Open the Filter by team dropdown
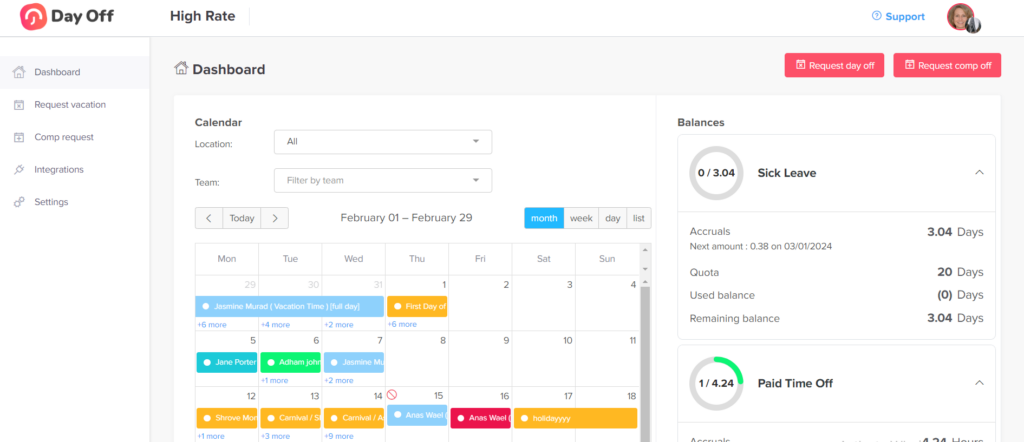 coord(383,180)
